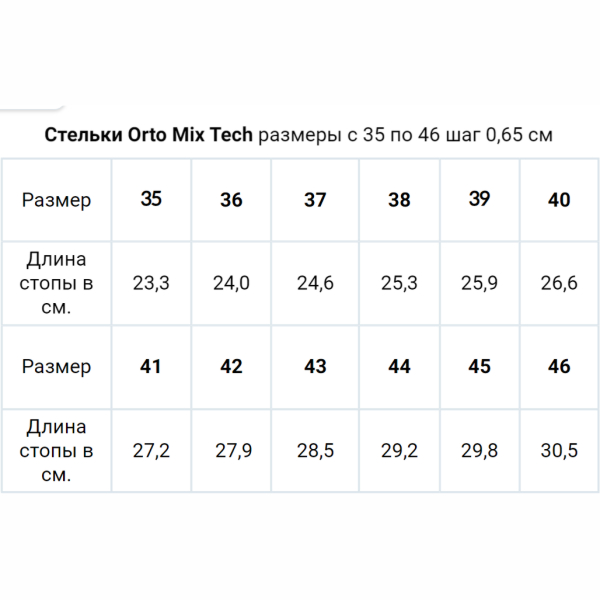This screenshot has width=600, height=600.
Task: Select foot length value 23,3
Action: (151, 283)
